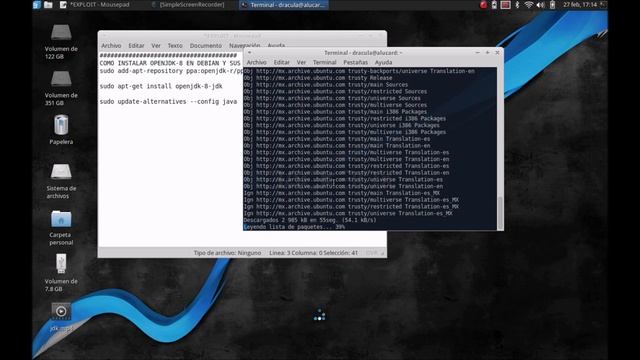Click the battery indicator tray icon
640x360 pixels.
coord(552,5)
